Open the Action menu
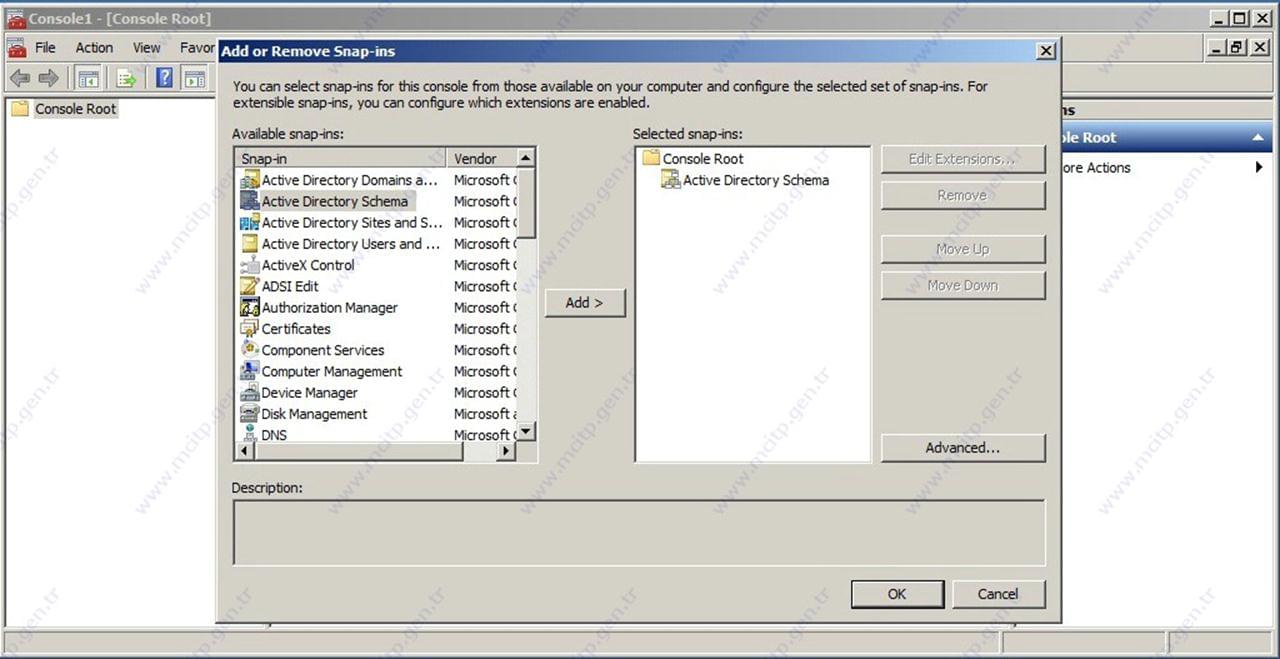The height and width of the screenshot is (659, 1280). point(94,47)
